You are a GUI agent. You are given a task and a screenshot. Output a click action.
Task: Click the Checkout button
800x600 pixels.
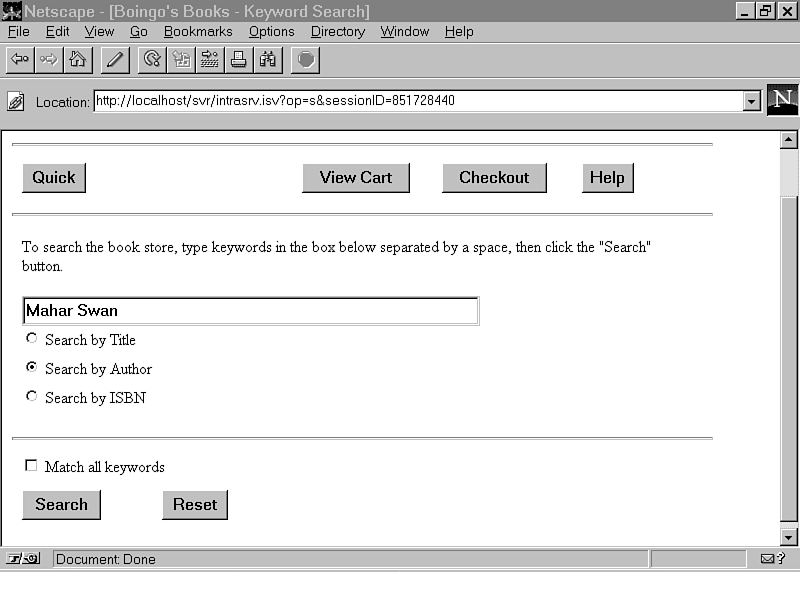click(494, 178)
